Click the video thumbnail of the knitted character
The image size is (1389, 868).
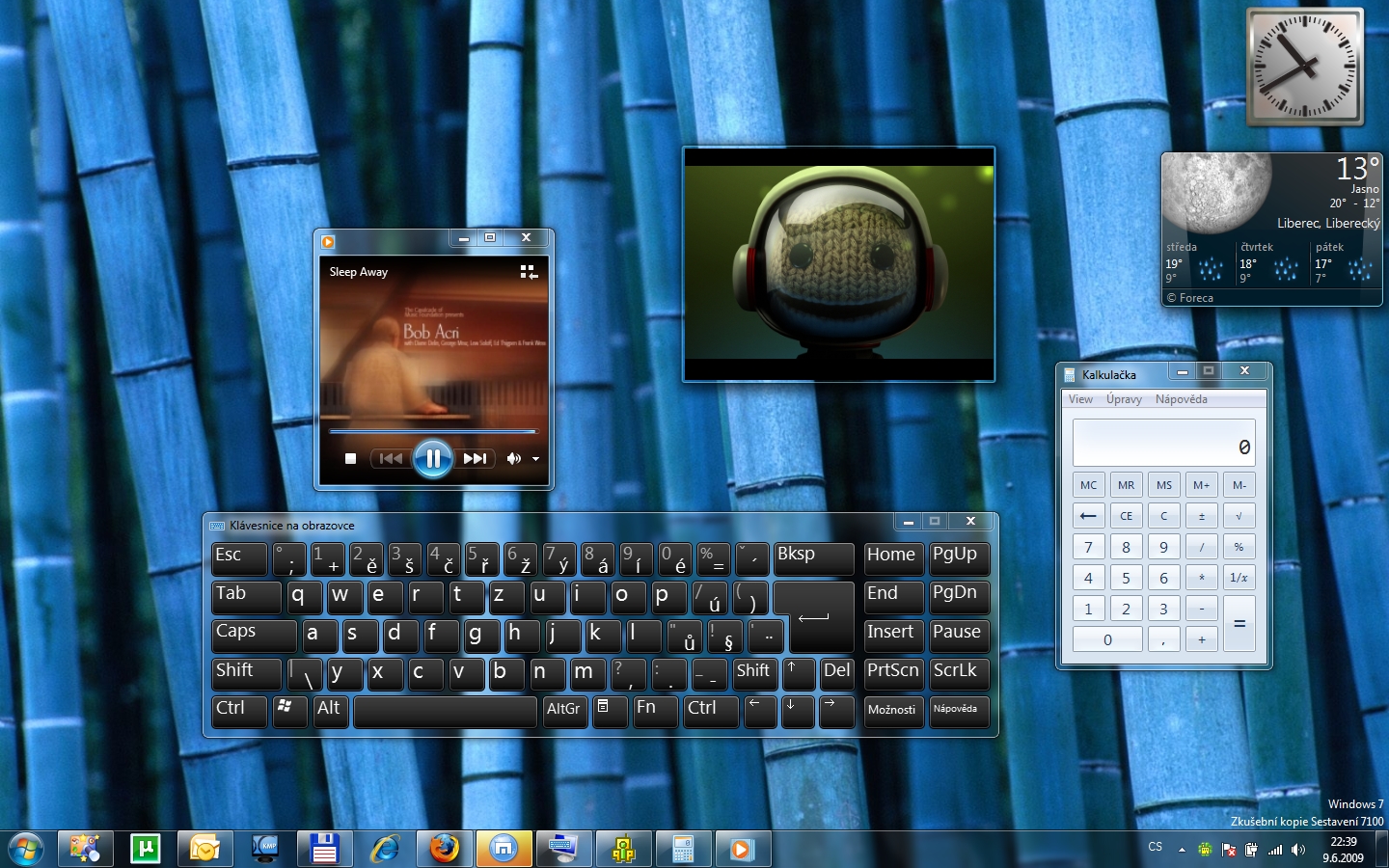[838, 263]
